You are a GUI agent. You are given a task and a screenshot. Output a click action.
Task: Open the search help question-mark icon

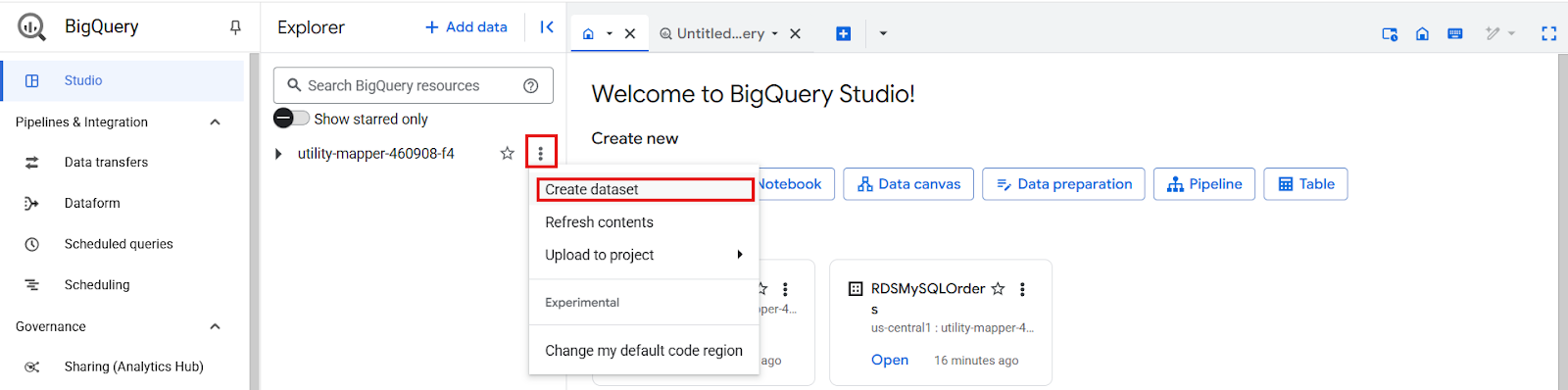pos(531,85)
